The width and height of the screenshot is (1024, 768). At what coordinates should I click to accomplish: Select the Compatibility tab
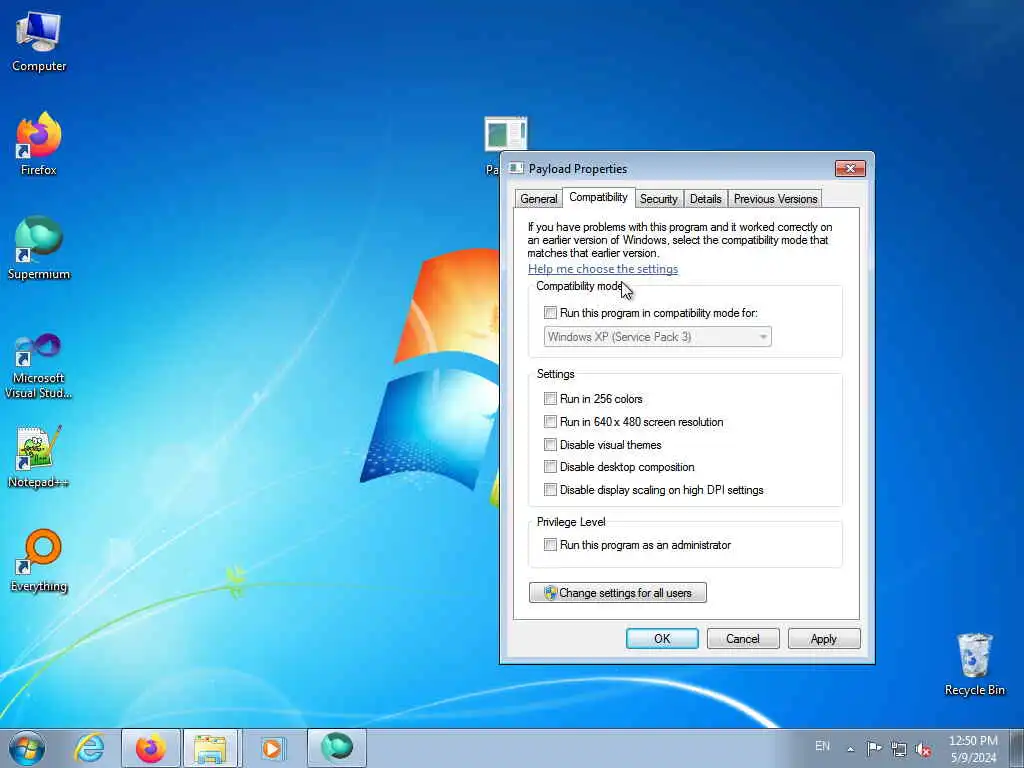coord(598,197)
